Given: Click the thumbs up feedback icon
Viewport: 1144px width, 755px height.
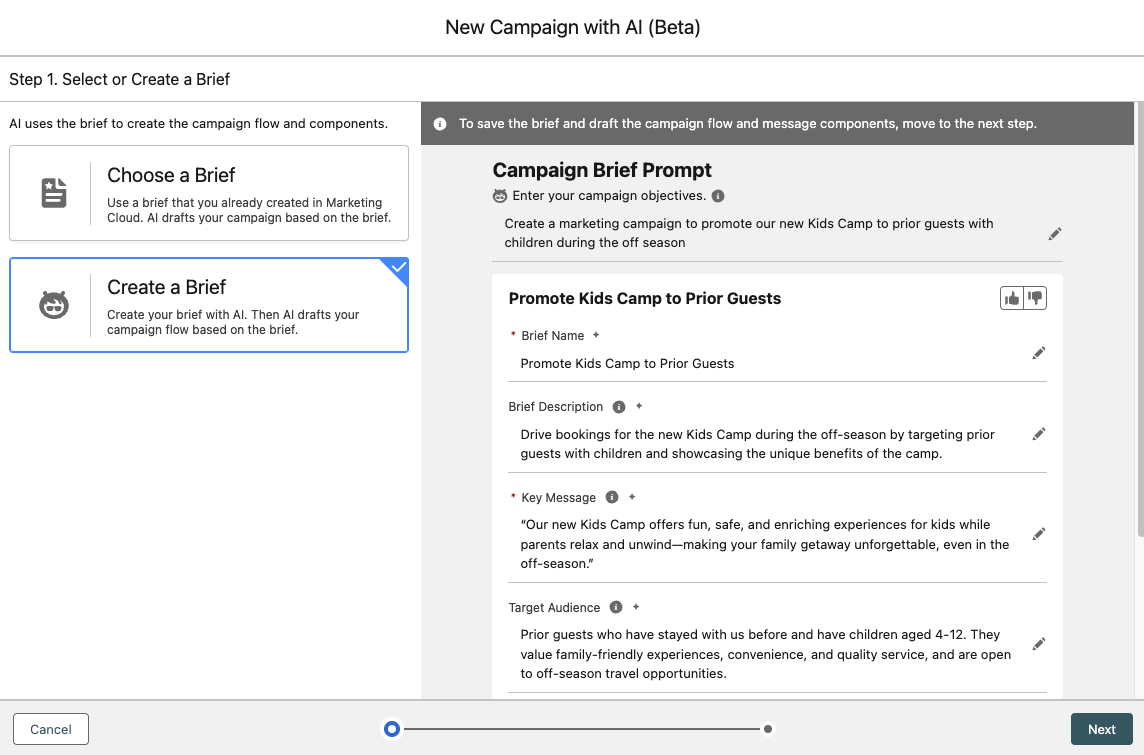Looking at the screenshot, I should (x=1012, y=298).
